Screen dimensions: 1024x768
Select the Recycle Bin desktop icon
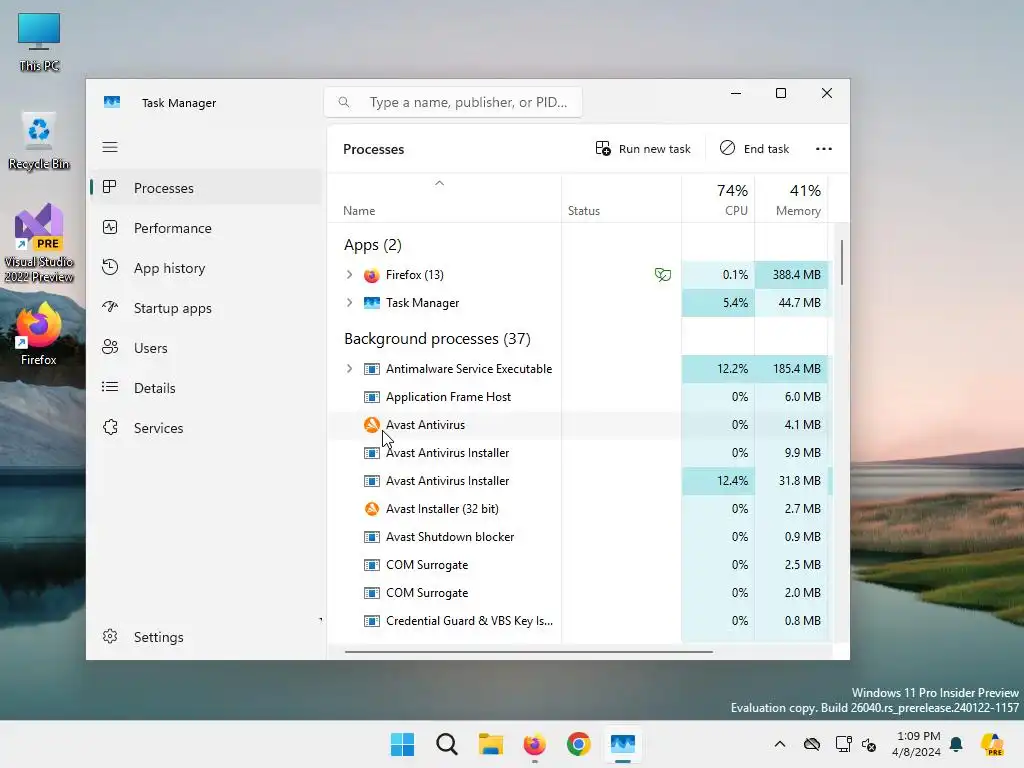pos(39,140)
